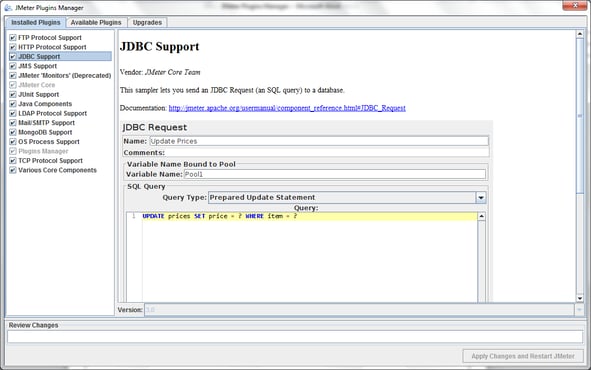Toggle the MongoDB Support checkbox
The width and height of the screenshot is (591, 370).
click(13, 132)
